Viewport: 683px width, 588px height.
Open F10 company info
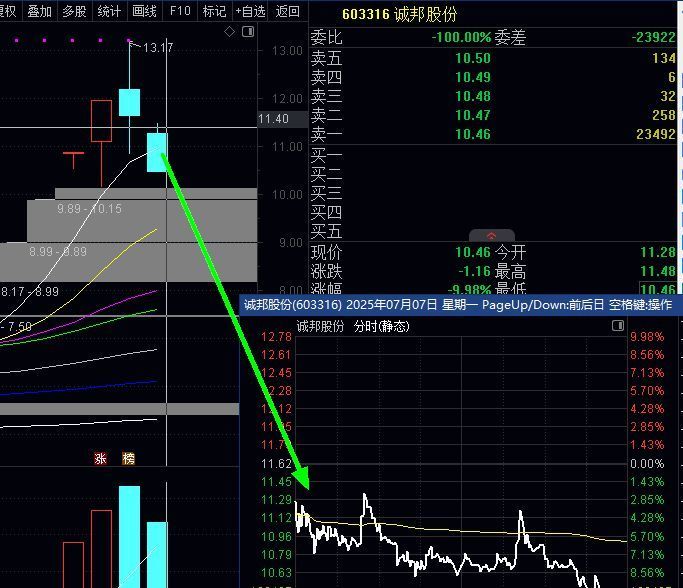(x=180, y=11)
